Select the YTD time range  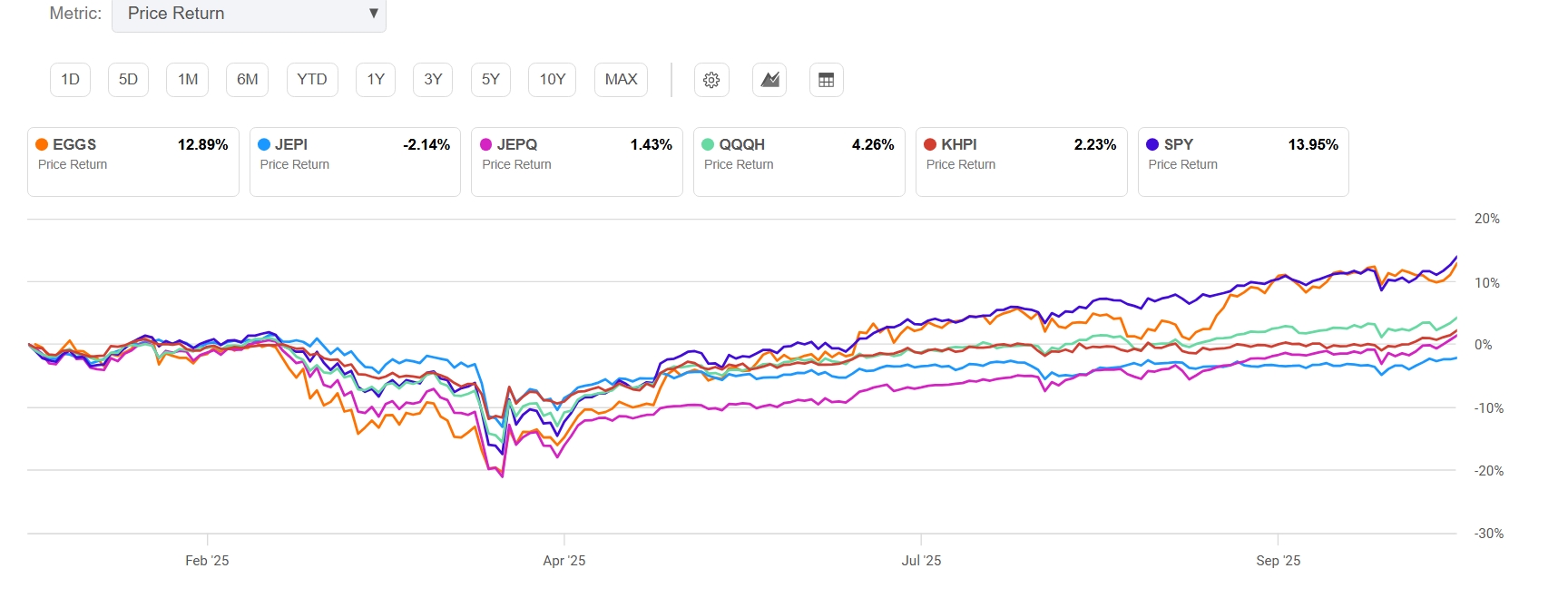coord(312,80)
